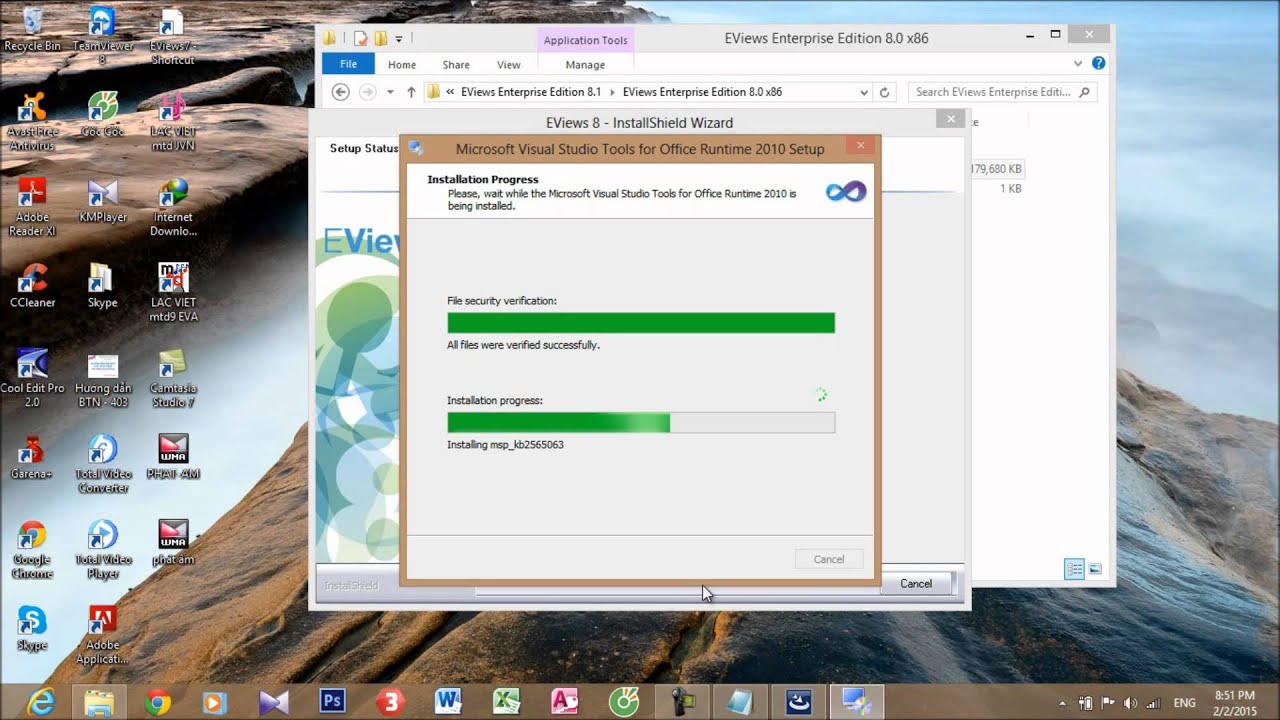Click the File security verification bar

(x=641, y=322)
